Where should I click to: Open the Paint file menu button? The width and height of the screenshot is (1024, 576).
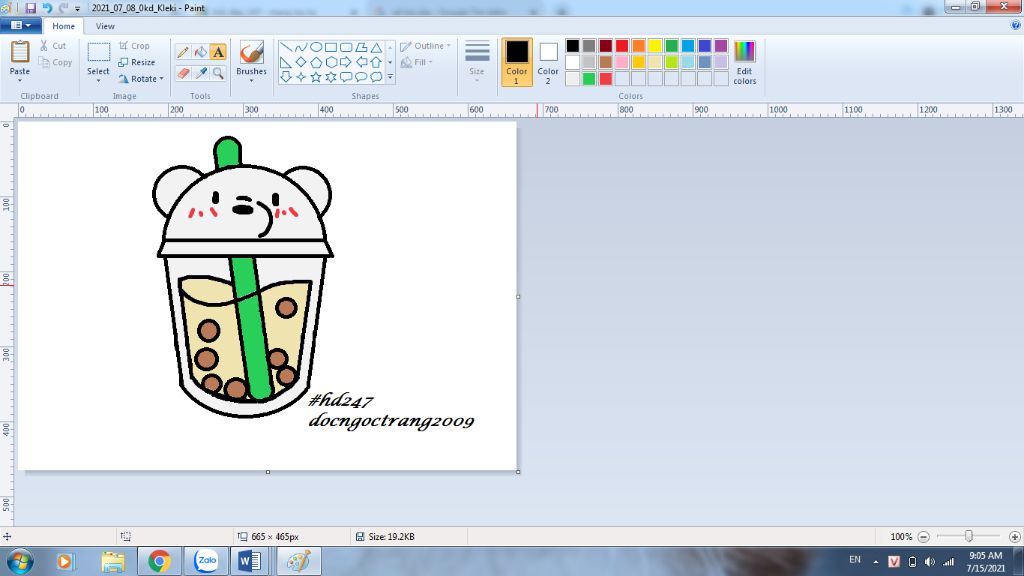click(x=20, y=26)
